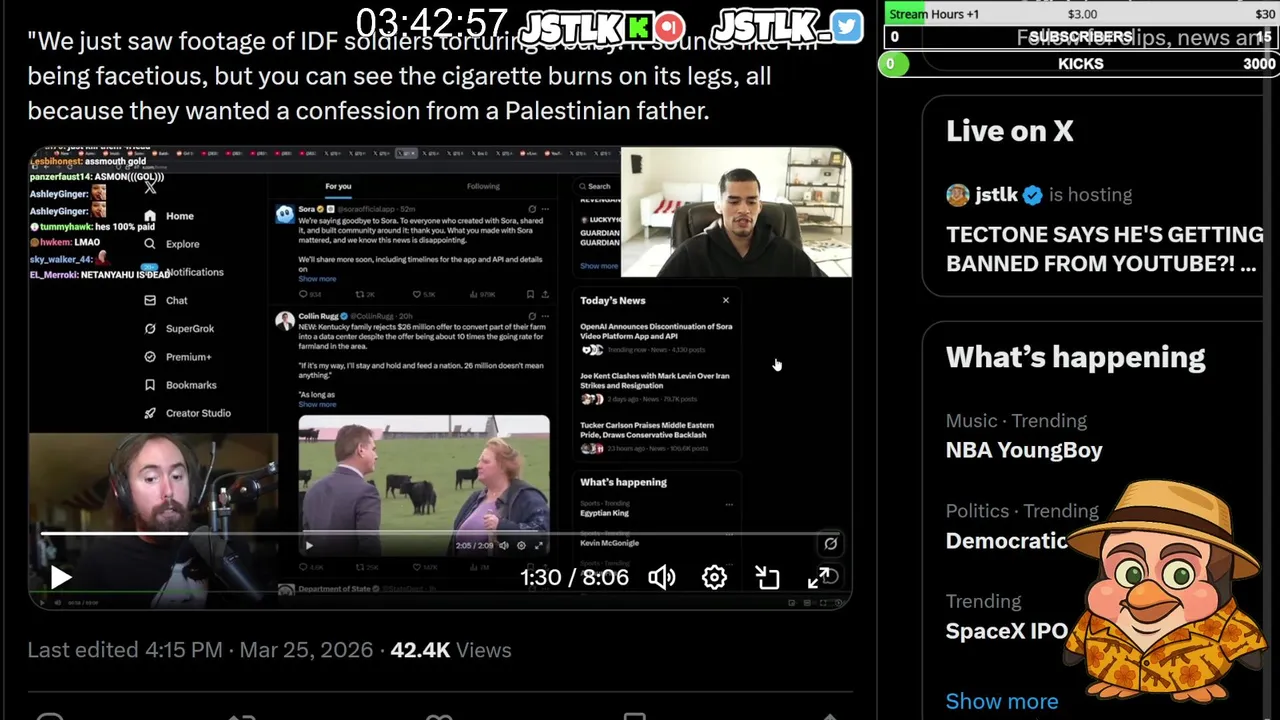The height and width of the screenshot is (720, 1280).
Task: Play the embedded farm video
Action: tap(309, 545)
